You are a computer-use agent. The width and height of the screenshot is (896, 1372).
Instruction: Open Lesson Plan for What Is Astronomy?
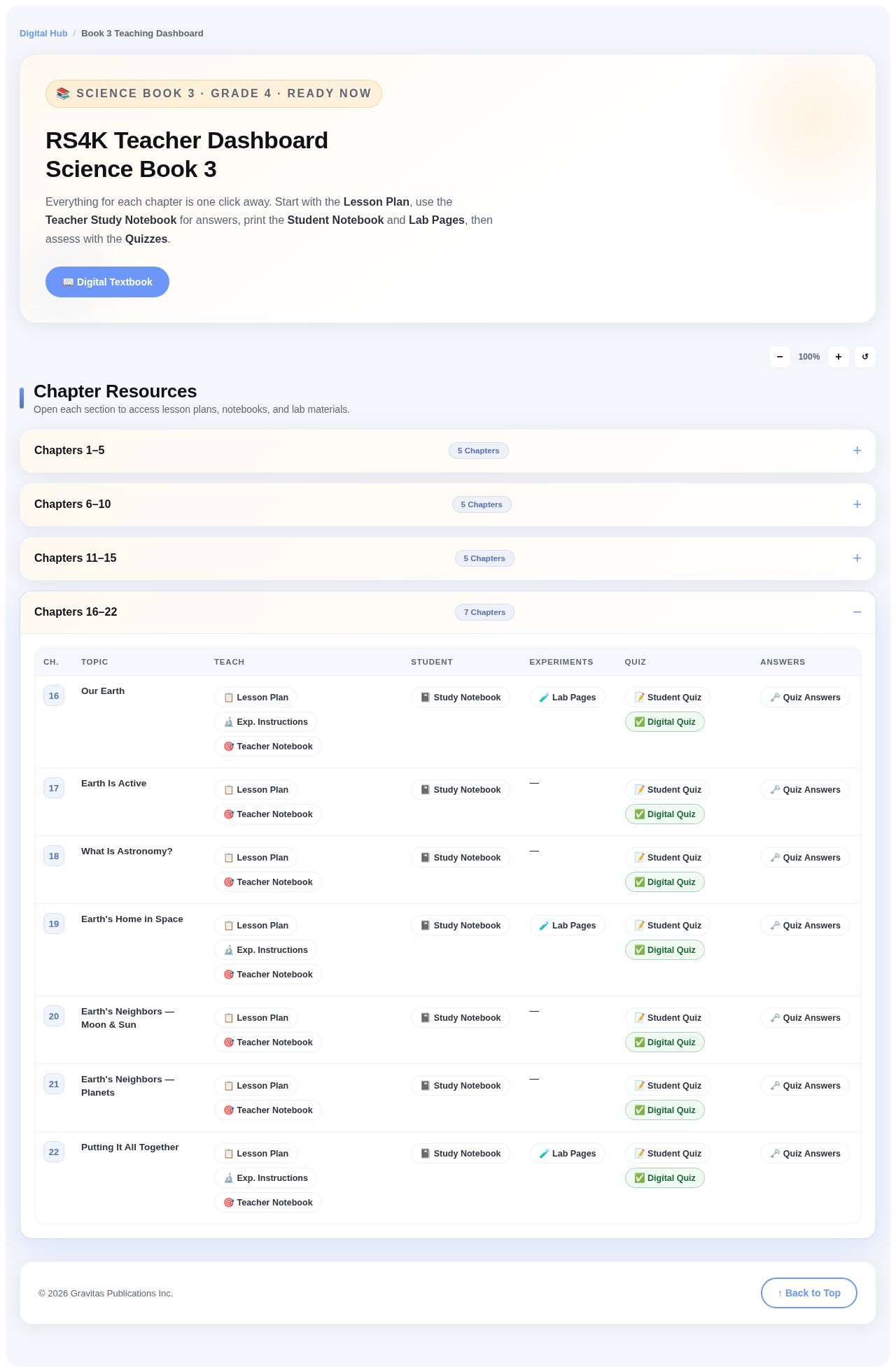(255, 858)
